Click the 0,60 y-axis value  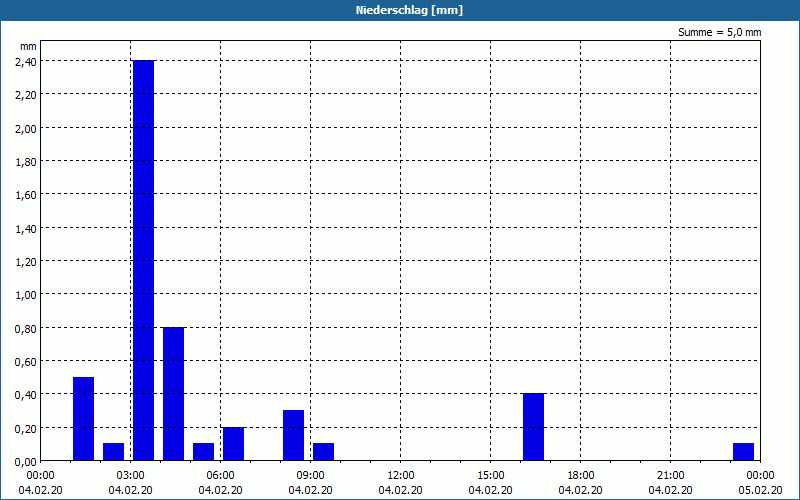click(x=26, y=362)
